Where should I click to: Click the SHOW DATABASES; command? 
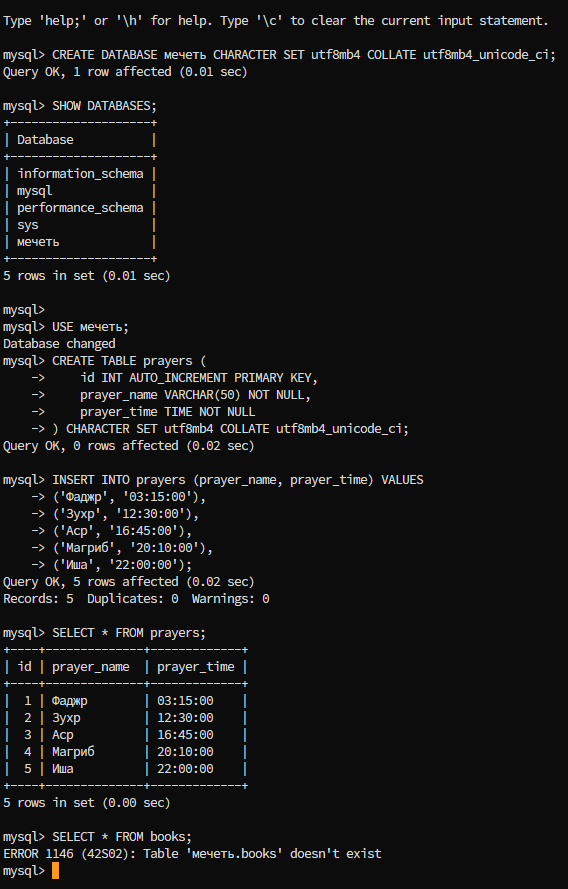104,106
